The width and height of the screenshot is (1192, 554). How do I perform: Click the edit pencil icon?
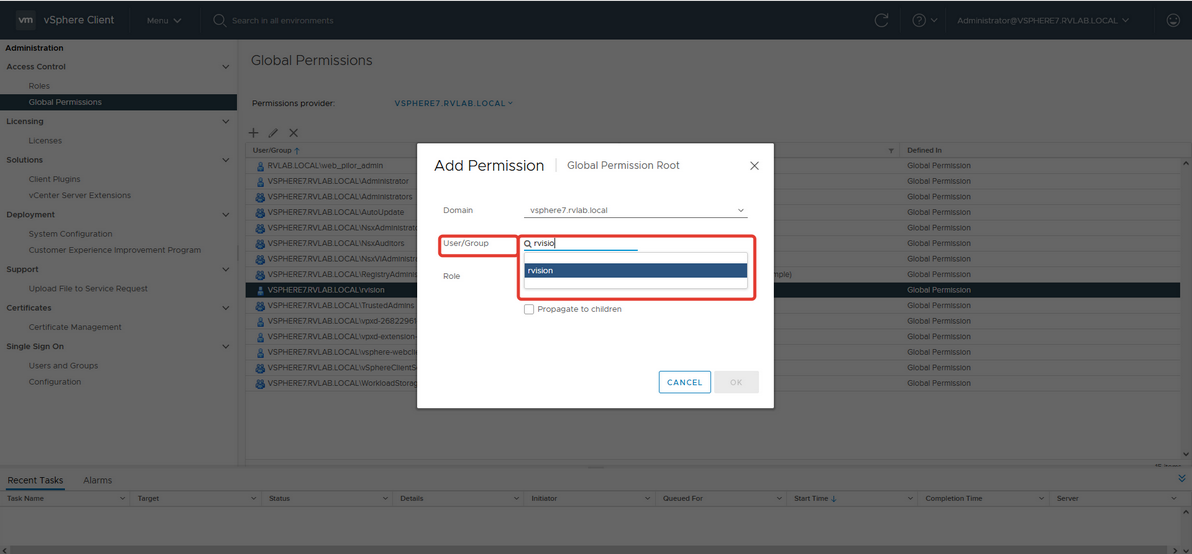pyautogui.click(x=274, y=132)
